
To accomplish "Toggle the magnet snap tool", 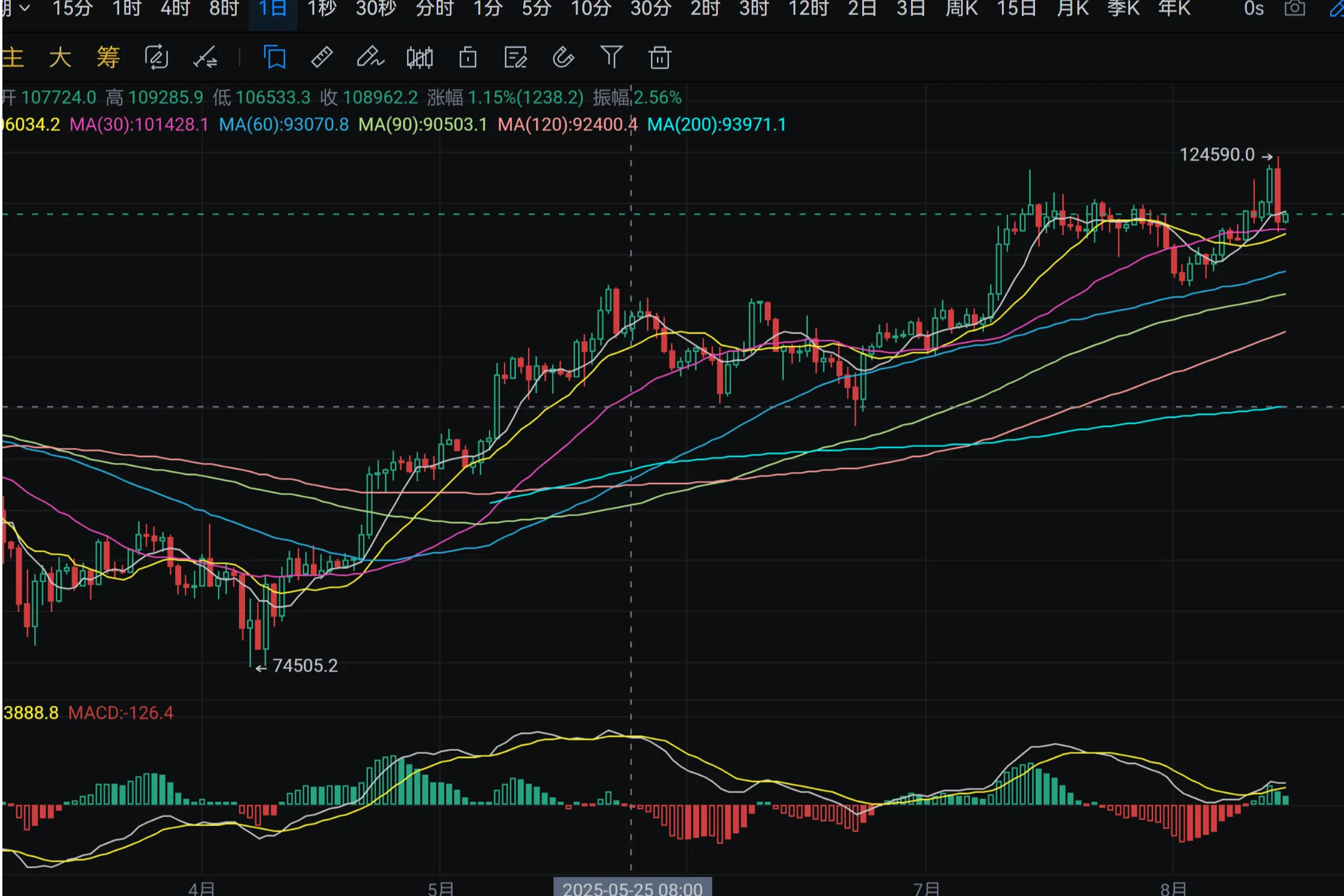I will point(564,58).
